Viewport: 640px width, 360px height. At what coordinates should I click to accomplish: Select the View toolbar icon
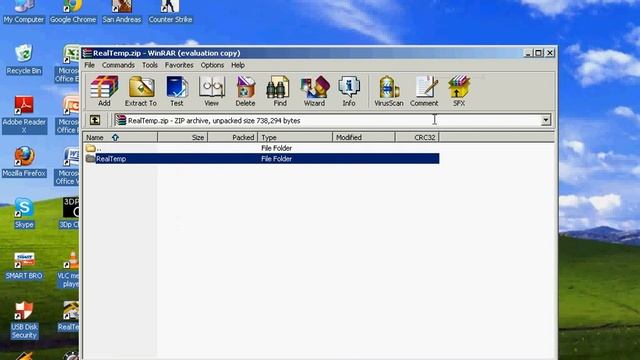pos(211,91)
